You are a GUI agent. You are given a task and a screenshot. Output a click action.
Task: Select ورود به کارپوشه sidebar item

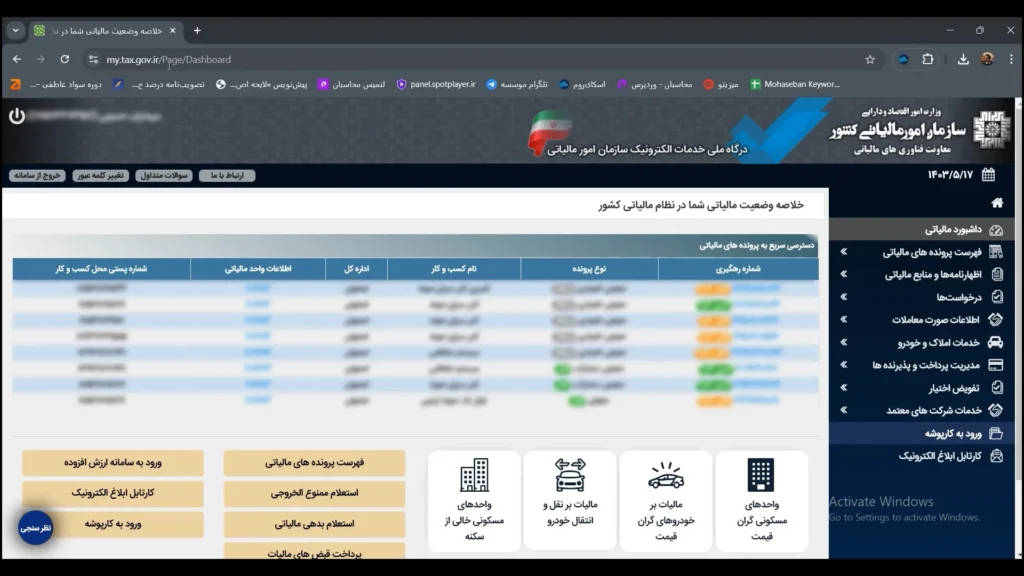(922, 433)
